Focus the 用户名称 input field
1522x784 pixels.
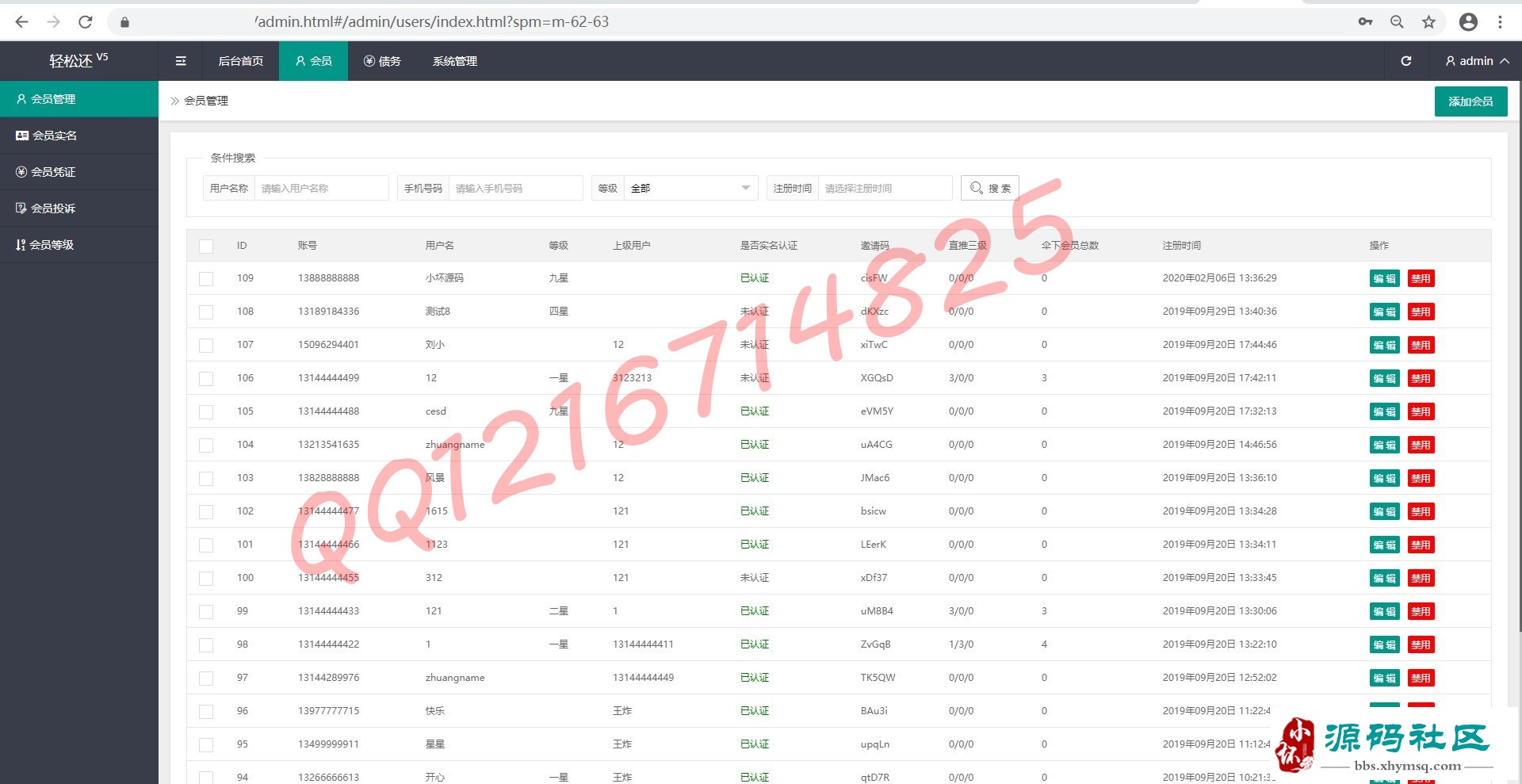pyautogui.click(x=321, y=188)
